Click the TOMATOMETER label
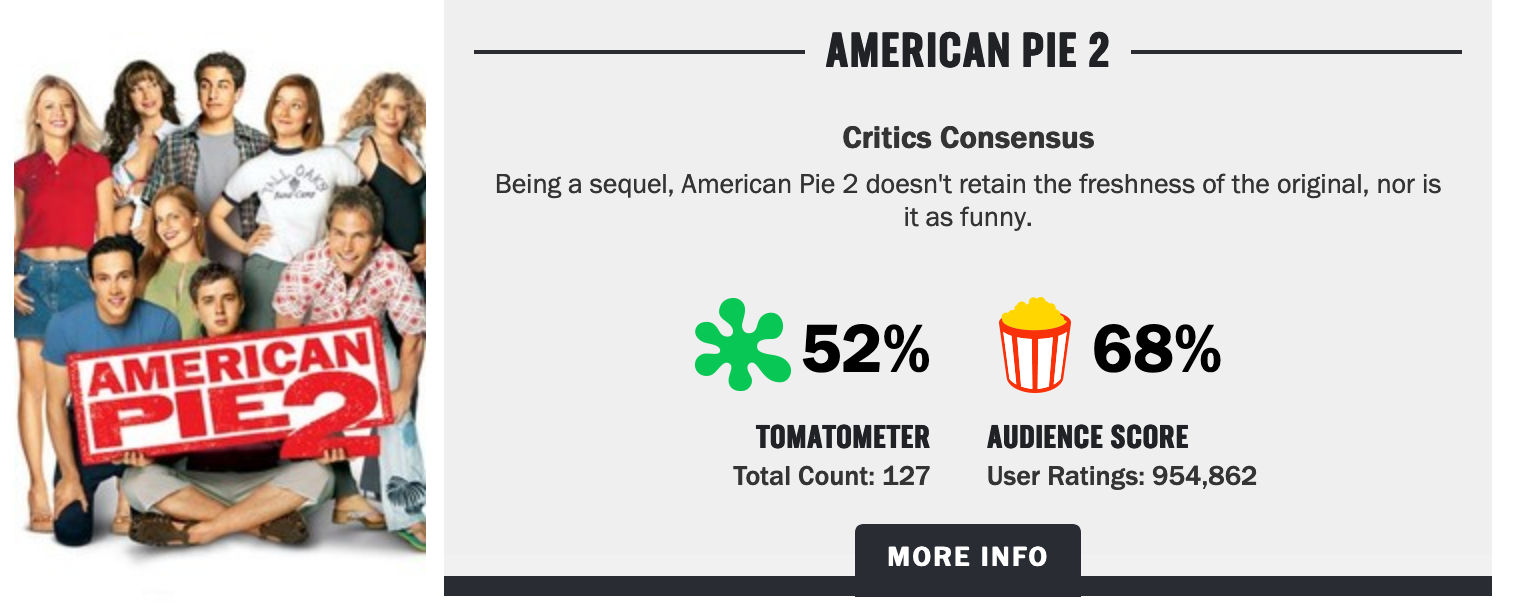 coord(843,437)
